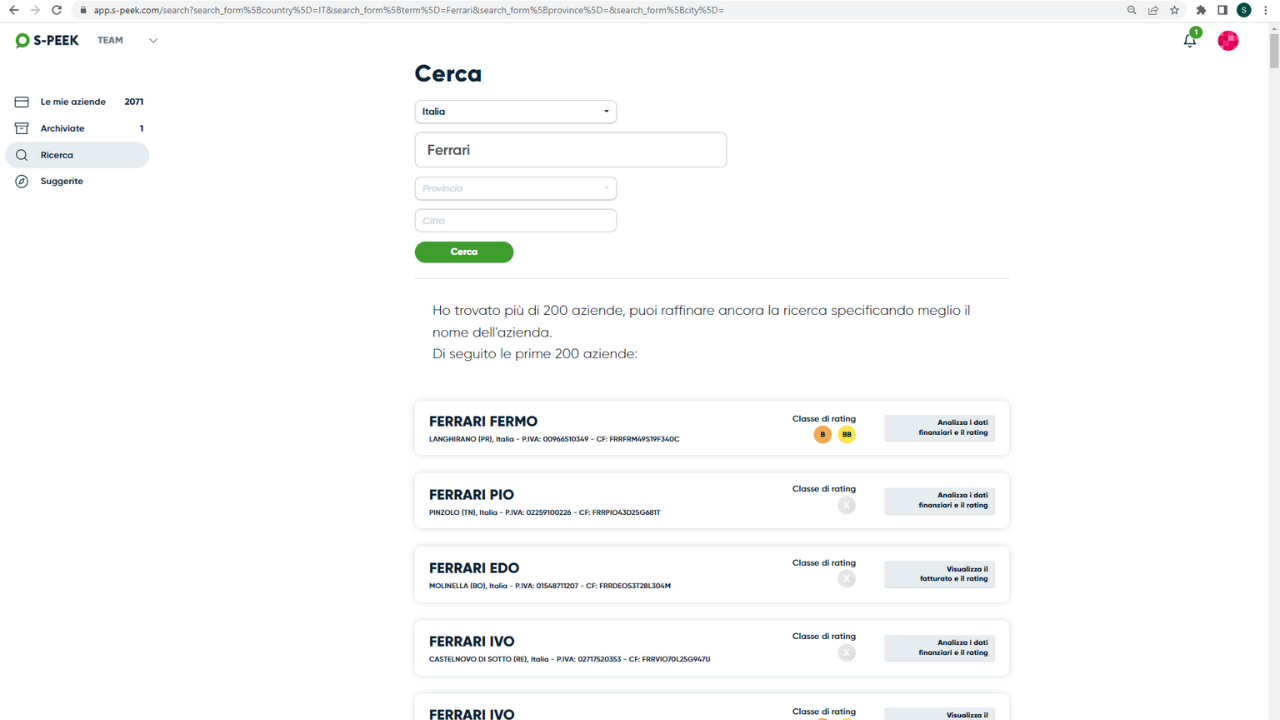Screen dimensions: 1280x720
Task: Toggle the browser side panel
Action: (x=1222, y=10)
